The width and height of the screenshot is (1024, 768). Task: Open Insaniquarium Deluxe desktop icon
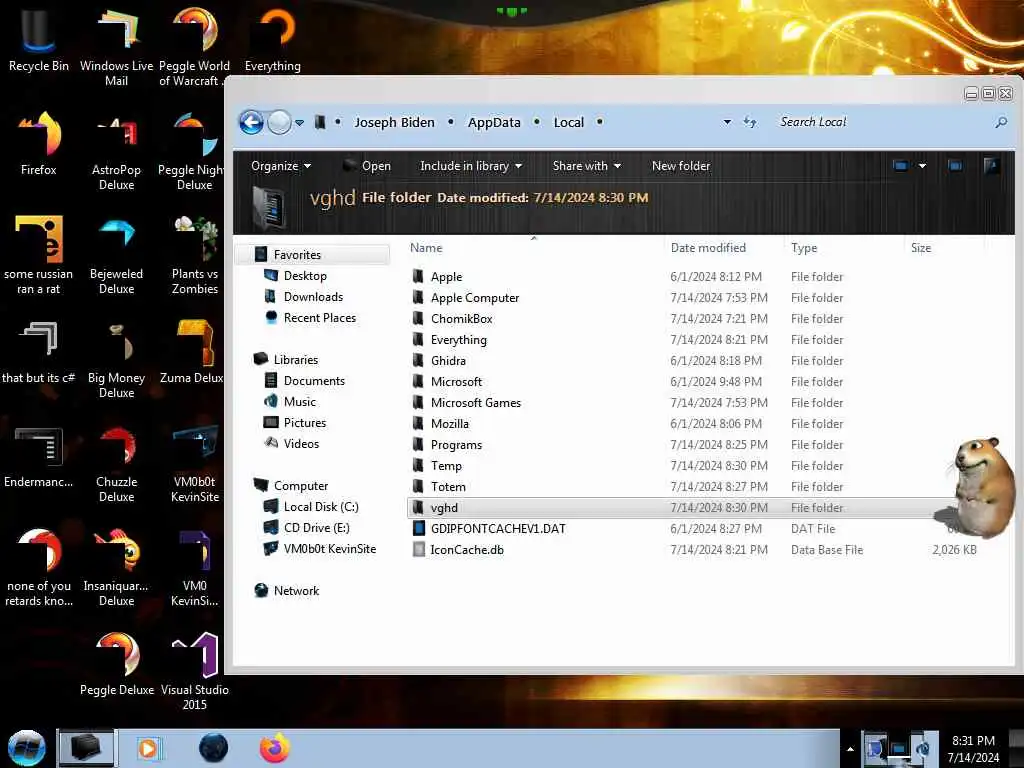(x=116, y=567)
